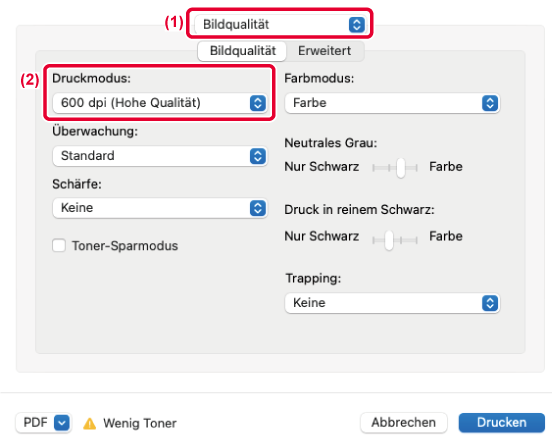This screenshot has width=552, height=444.
Task: Expand the Trapping Keine dropdown
Action: tap(392, 303)
